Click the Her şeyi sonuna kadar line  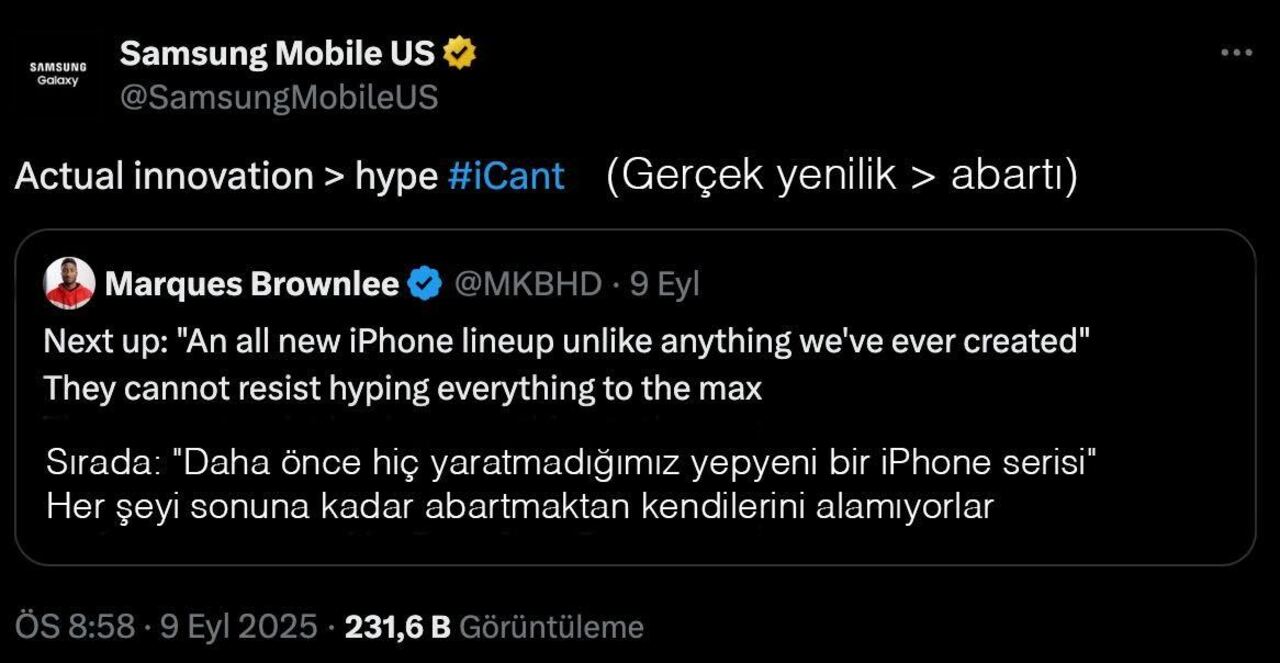pyautogui.click(x=520, y=507)
